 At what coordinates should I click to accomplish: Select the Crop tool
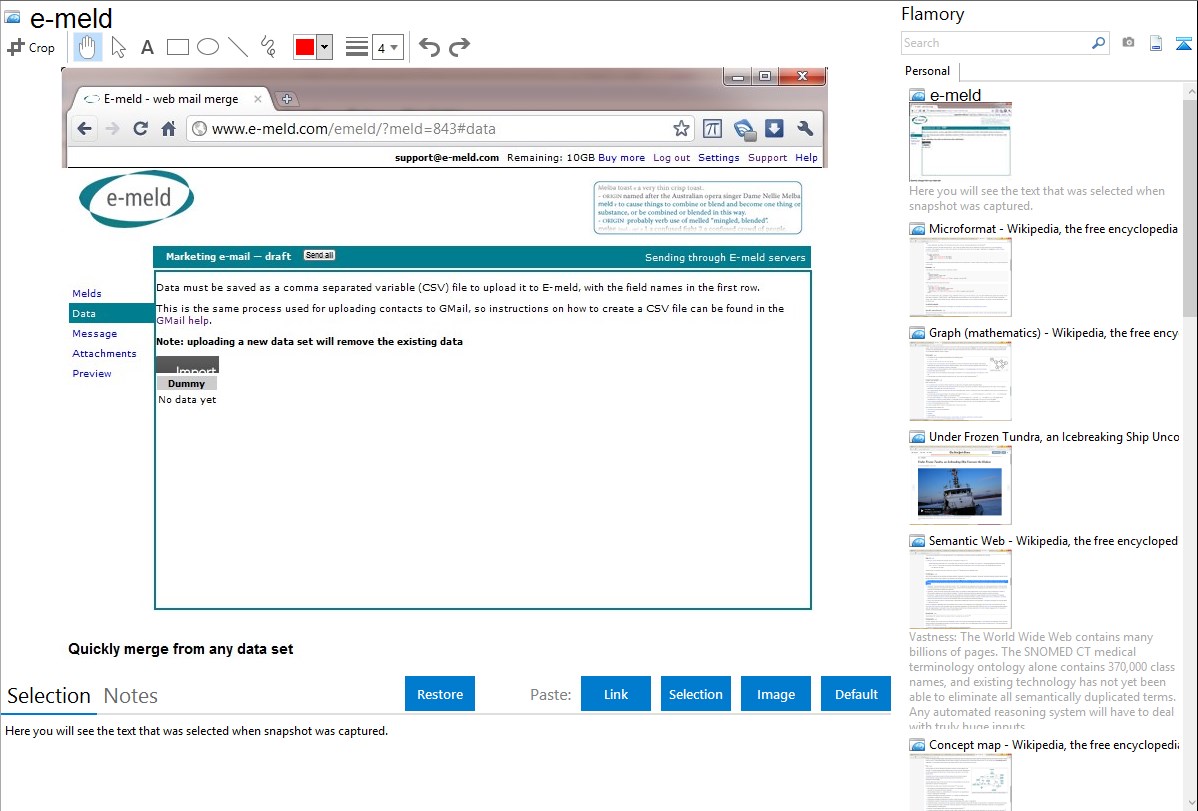point(31,47)
